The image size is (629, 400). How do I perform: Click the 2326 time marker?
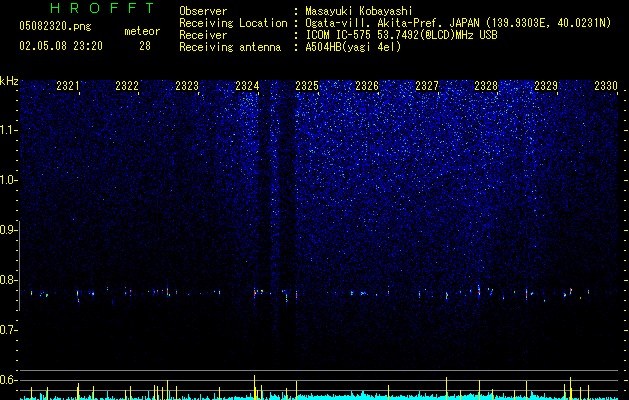pos(367,86)
